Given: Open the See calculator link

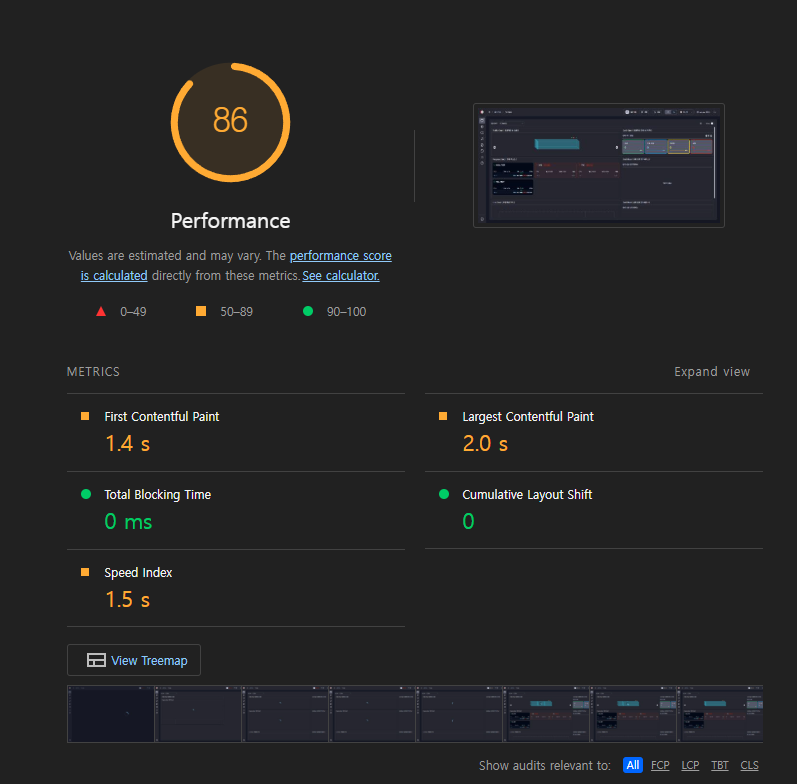Looking at the screenshot, I should [x=341, y=275].
